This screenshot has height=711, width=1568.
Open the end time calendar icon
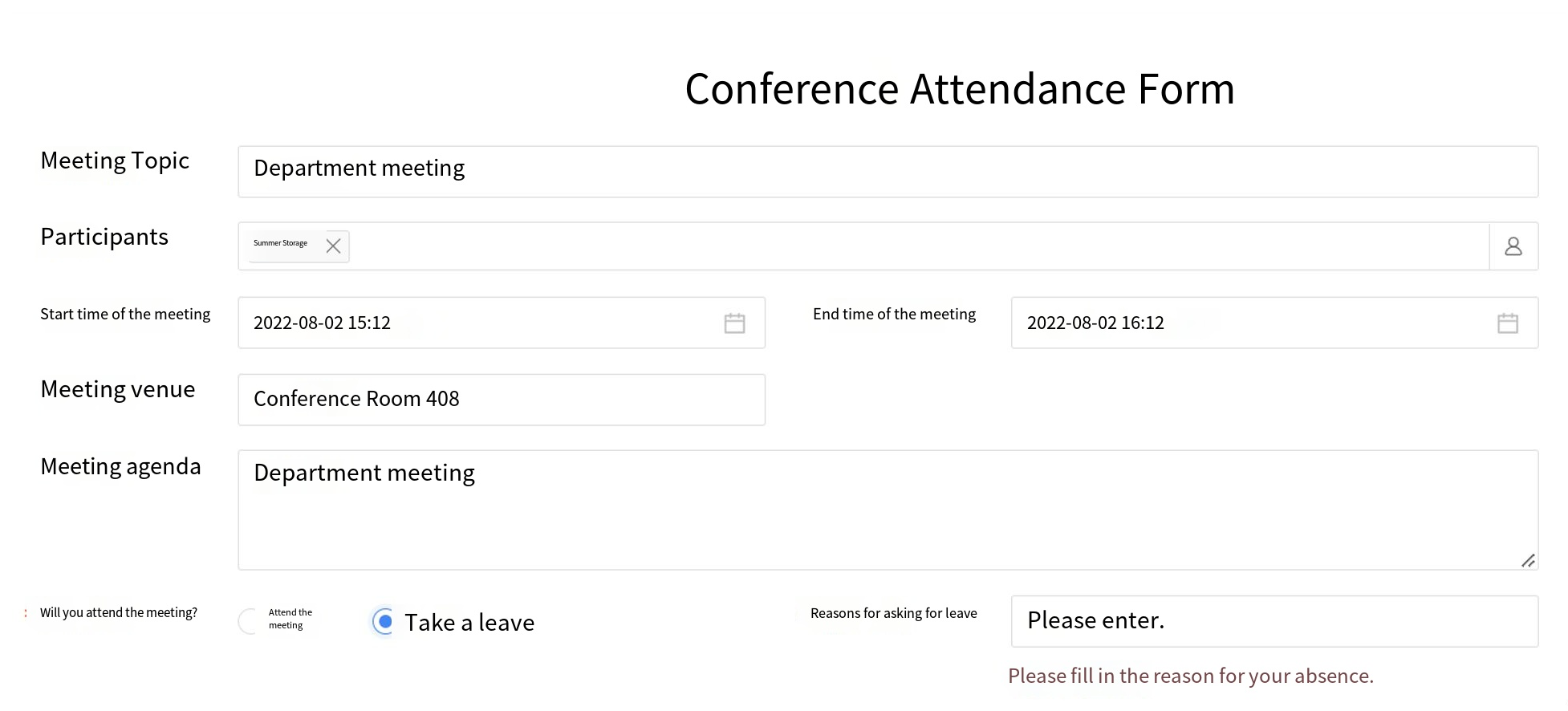coord(1507,323)
